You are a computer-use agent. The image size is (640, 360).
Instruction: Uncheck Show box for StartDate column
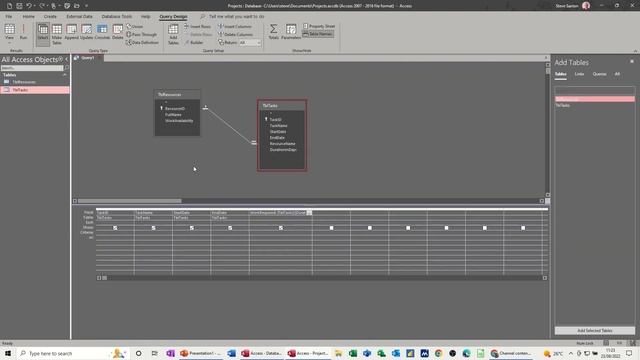[192, 228]
